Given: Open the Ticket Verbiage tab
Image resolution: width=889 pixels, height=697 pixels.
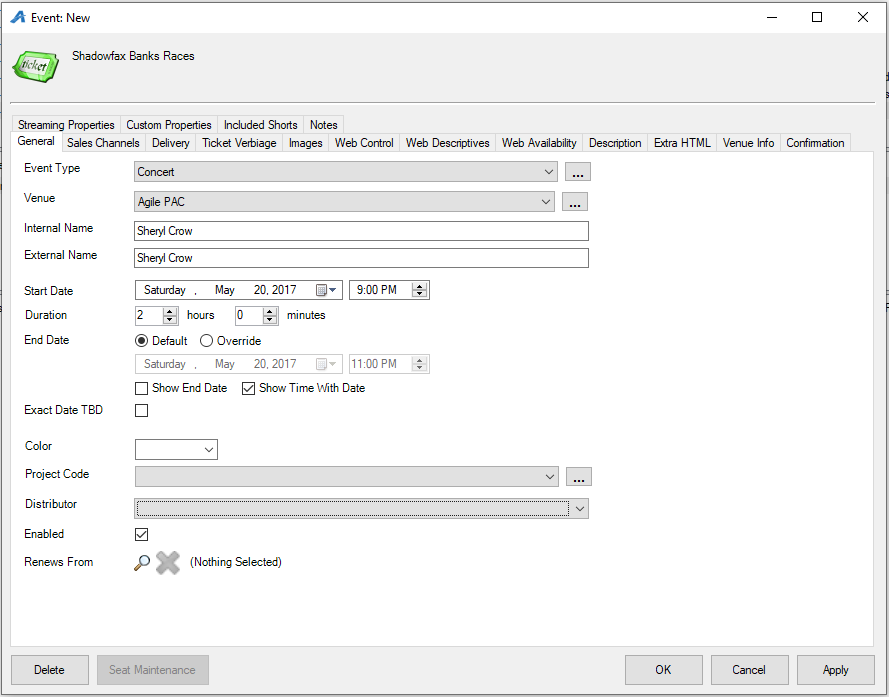Looking at the screenshot, I should (x=239, y=143).
